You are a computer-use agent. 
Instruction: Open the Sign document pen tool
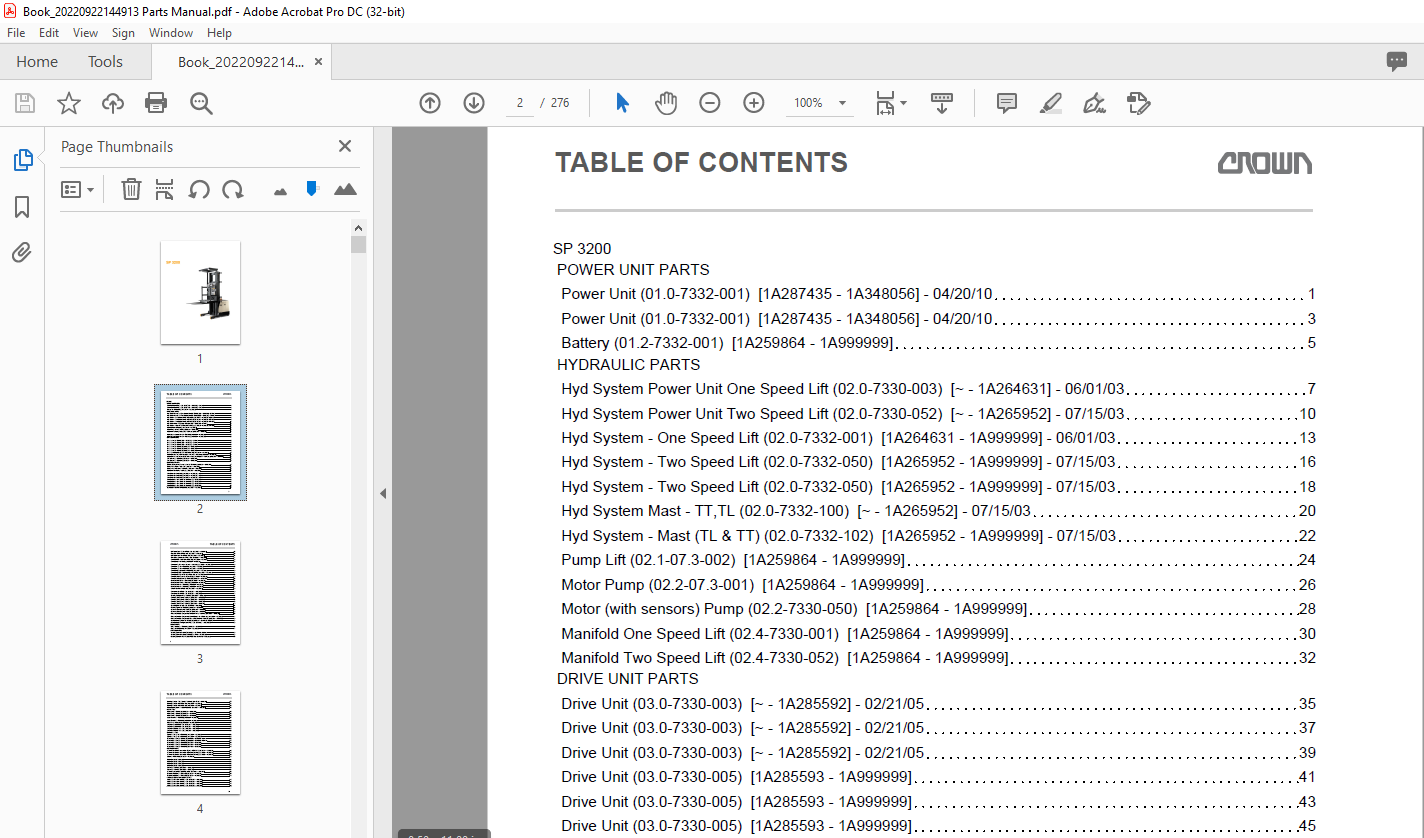pyautogui.click(x=1094, y=103)
